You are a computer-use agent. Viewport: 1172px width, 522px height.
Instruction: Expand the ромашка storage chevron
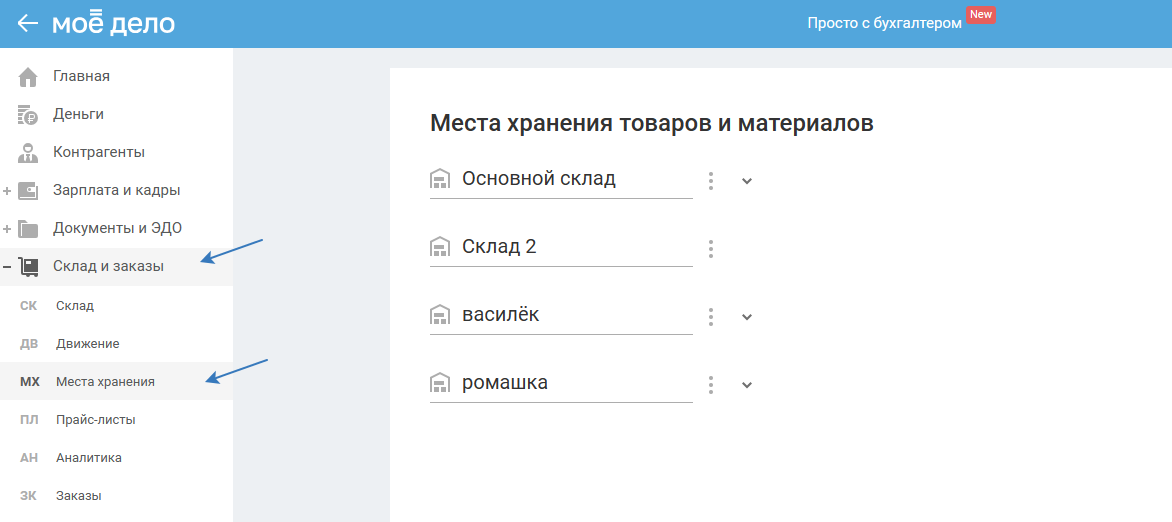746,385
